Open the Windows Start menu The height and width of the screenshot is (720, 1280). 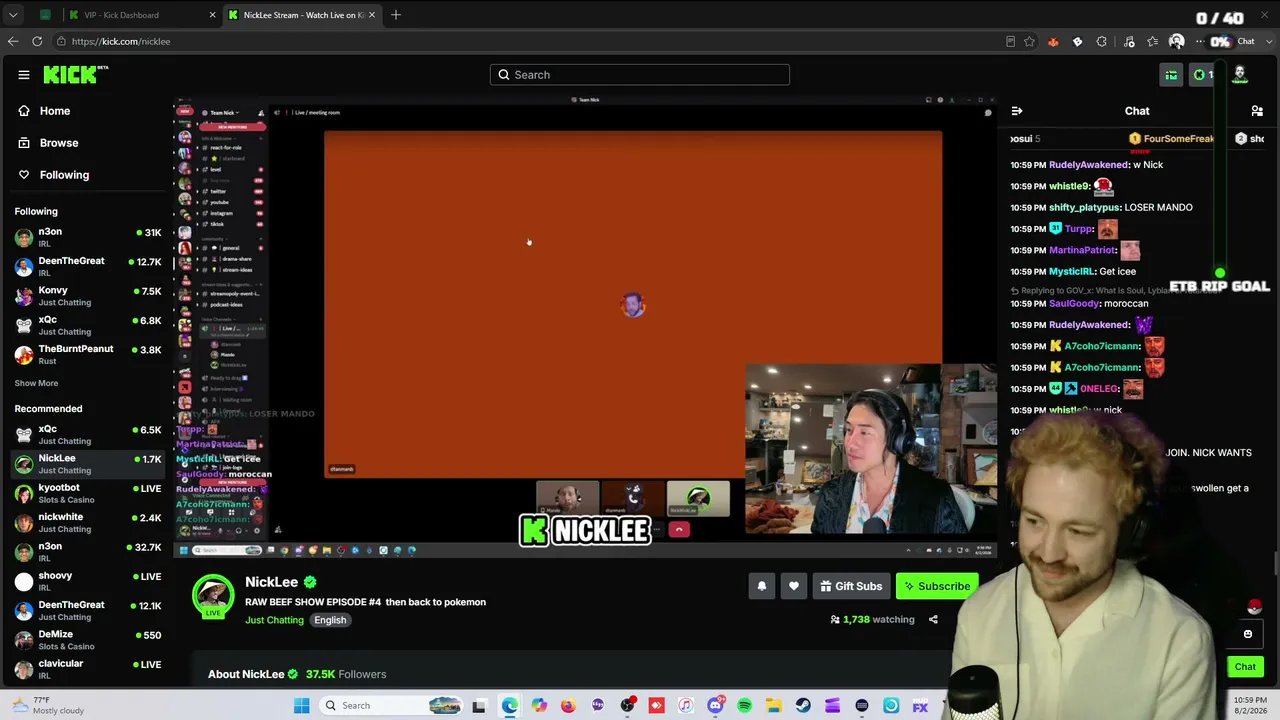[x=301, y=706]
